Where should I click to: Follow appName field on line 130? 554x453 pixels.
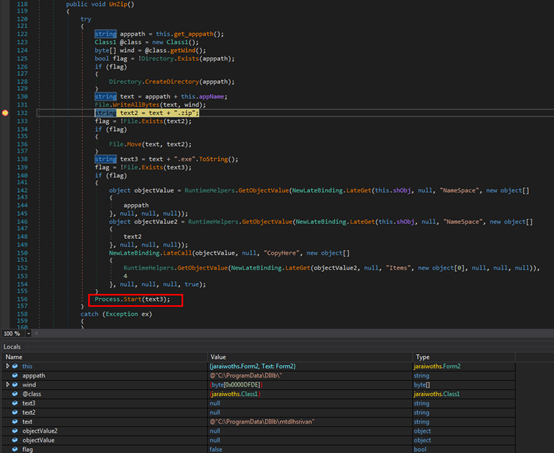click(x=211, y=96)
